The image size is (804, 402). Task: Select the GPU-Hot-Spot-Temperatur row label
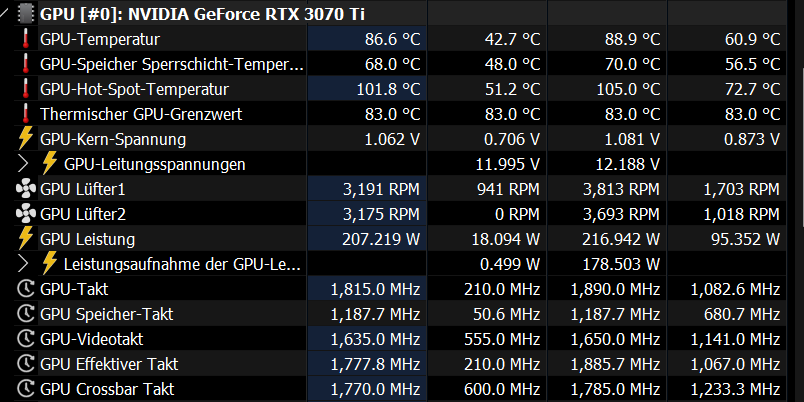tap(134, 90)
